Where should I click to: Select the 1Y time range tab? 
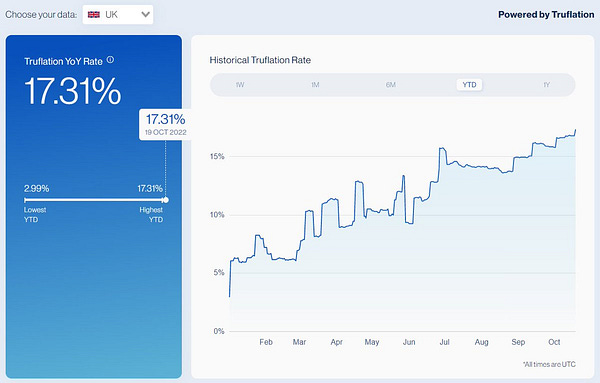tap(546, 85)
